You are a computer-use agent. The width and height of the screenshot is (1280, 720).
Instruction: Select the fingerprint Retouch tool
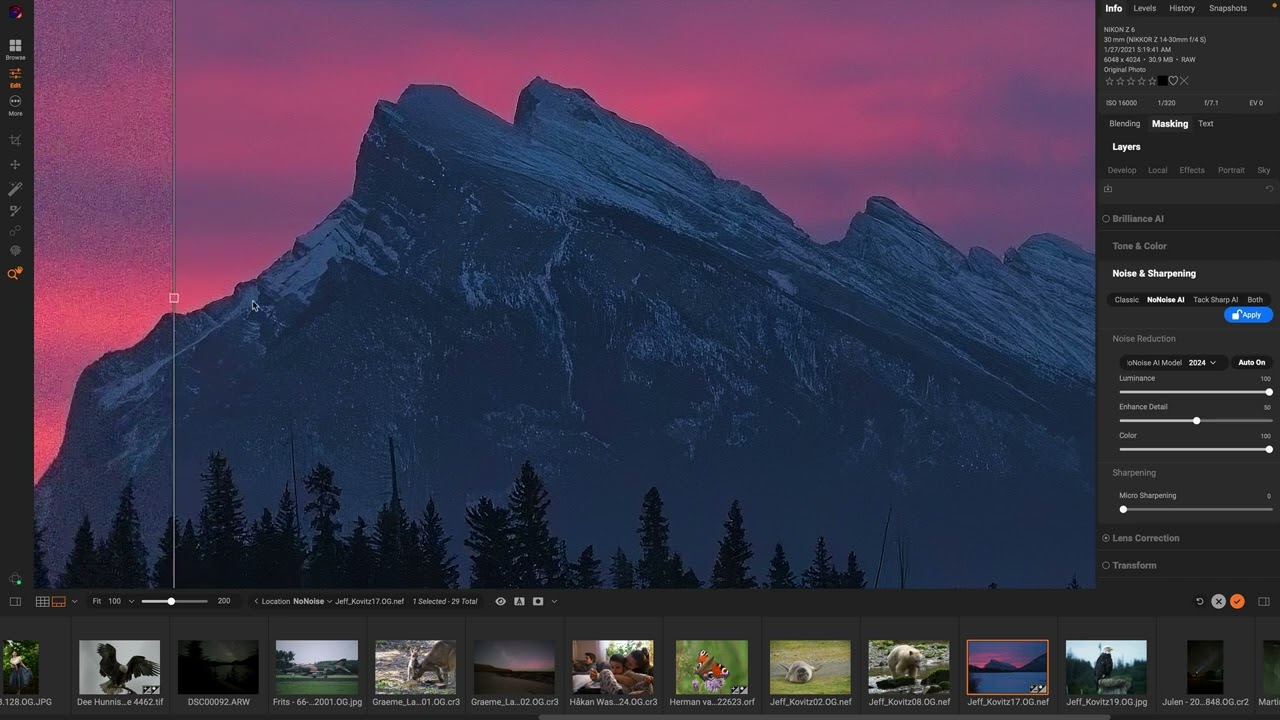click(x=15, y=251)
